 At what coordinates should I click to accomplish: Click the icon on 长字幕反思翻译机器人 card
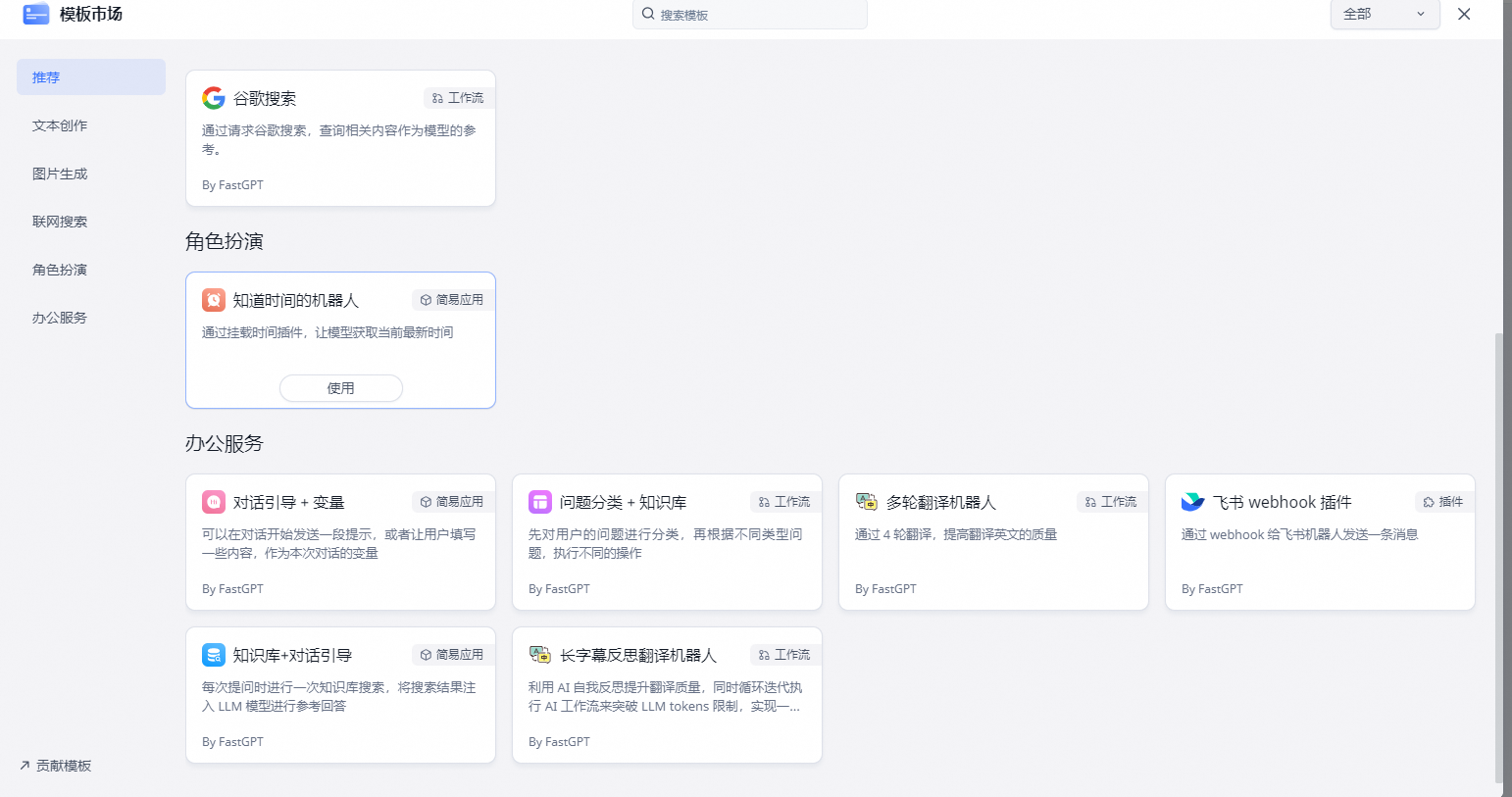(x=540, y=654)
